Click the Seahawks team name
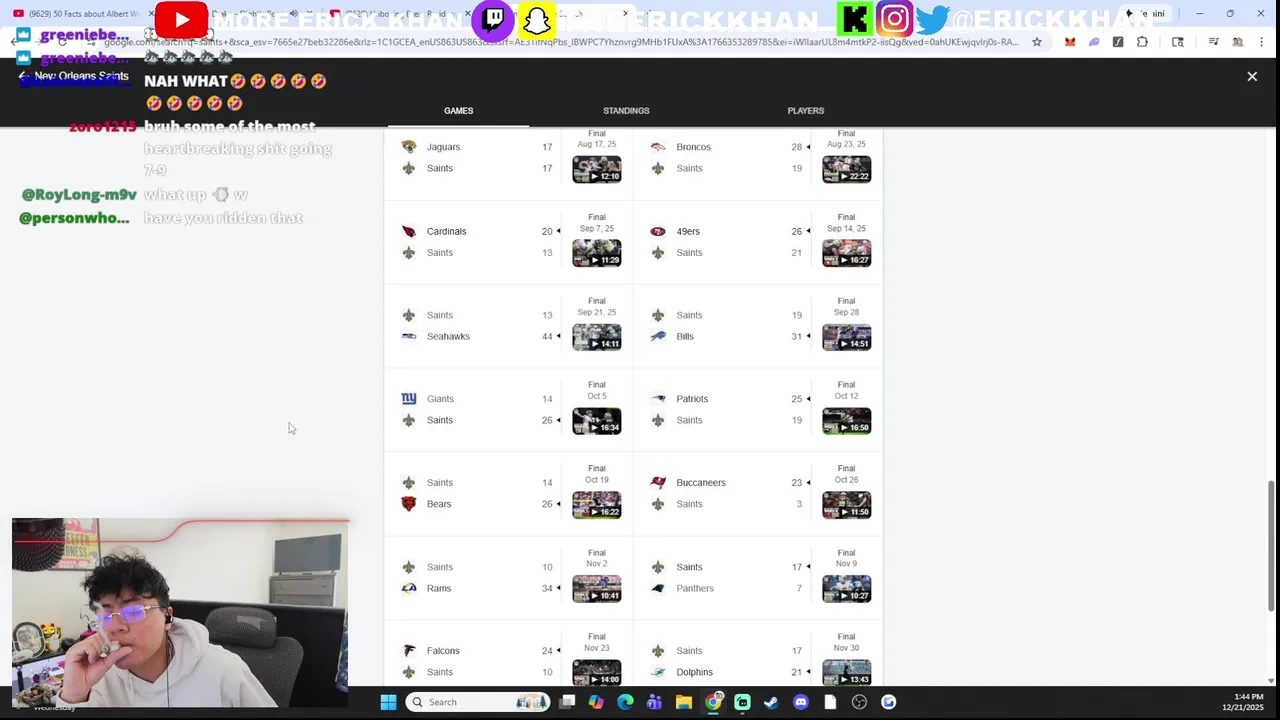Screen dimensions: 1280x720 coord(448,336)
